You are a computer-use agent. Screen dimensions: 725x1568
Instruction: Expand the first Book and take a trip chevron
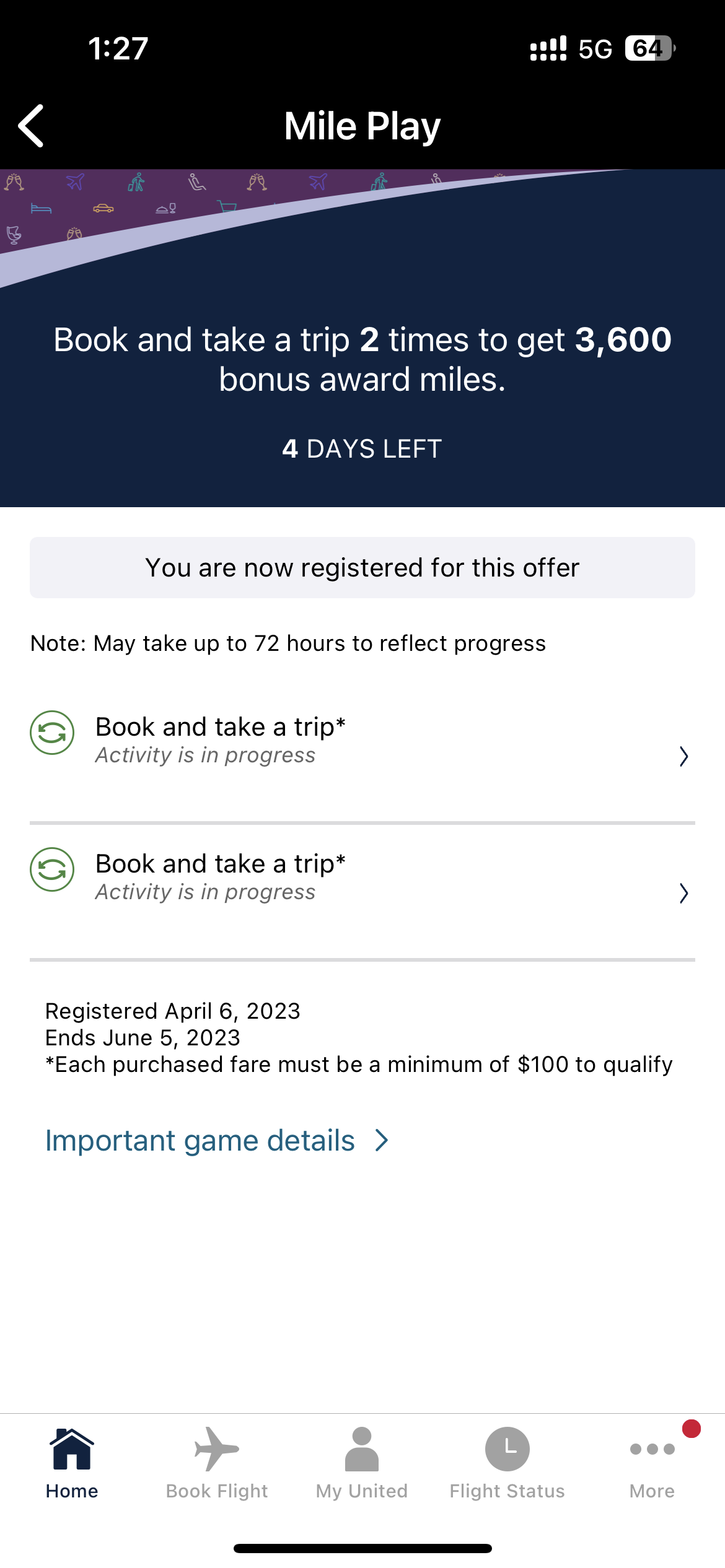click(x=683, y=756)
